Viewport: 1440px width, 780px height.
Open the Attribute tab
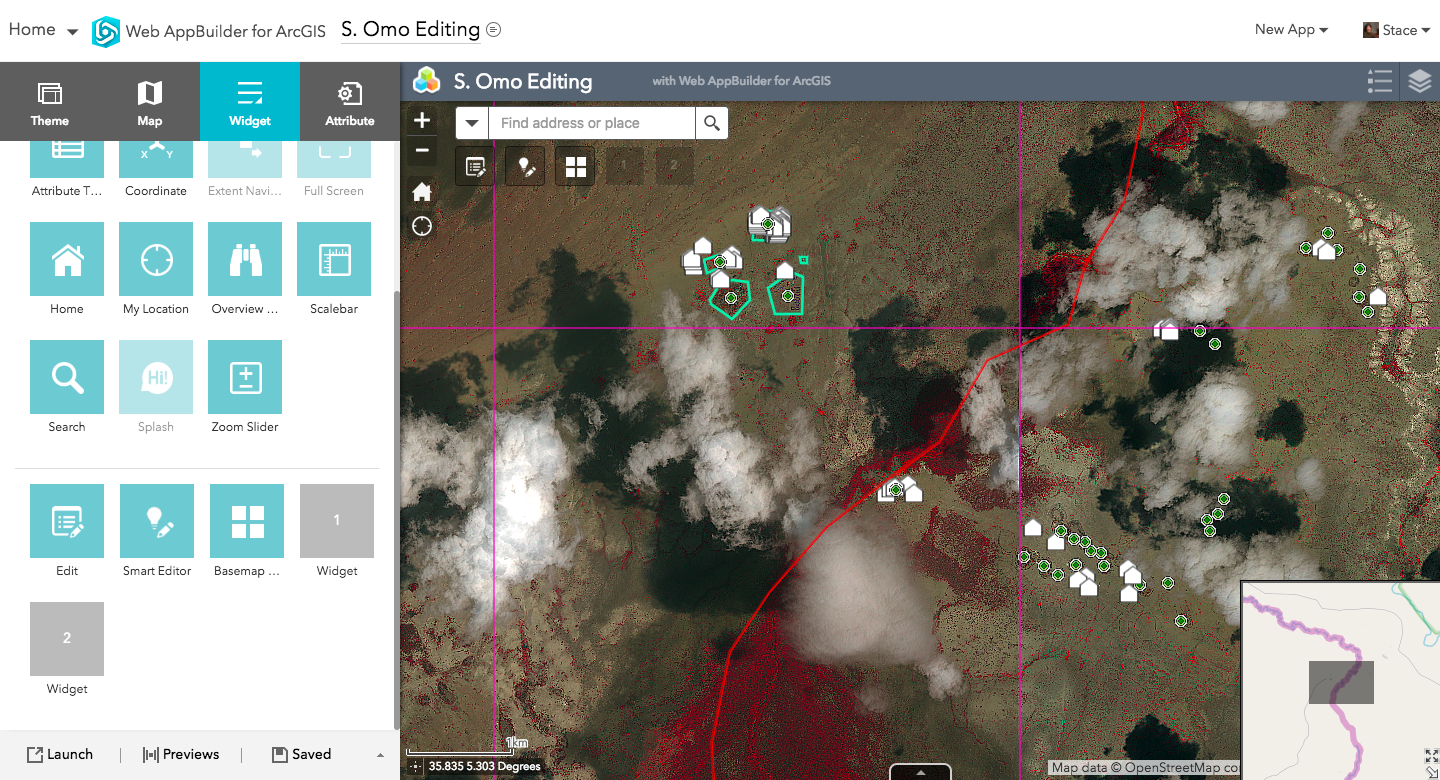click(x=350, y=102)
